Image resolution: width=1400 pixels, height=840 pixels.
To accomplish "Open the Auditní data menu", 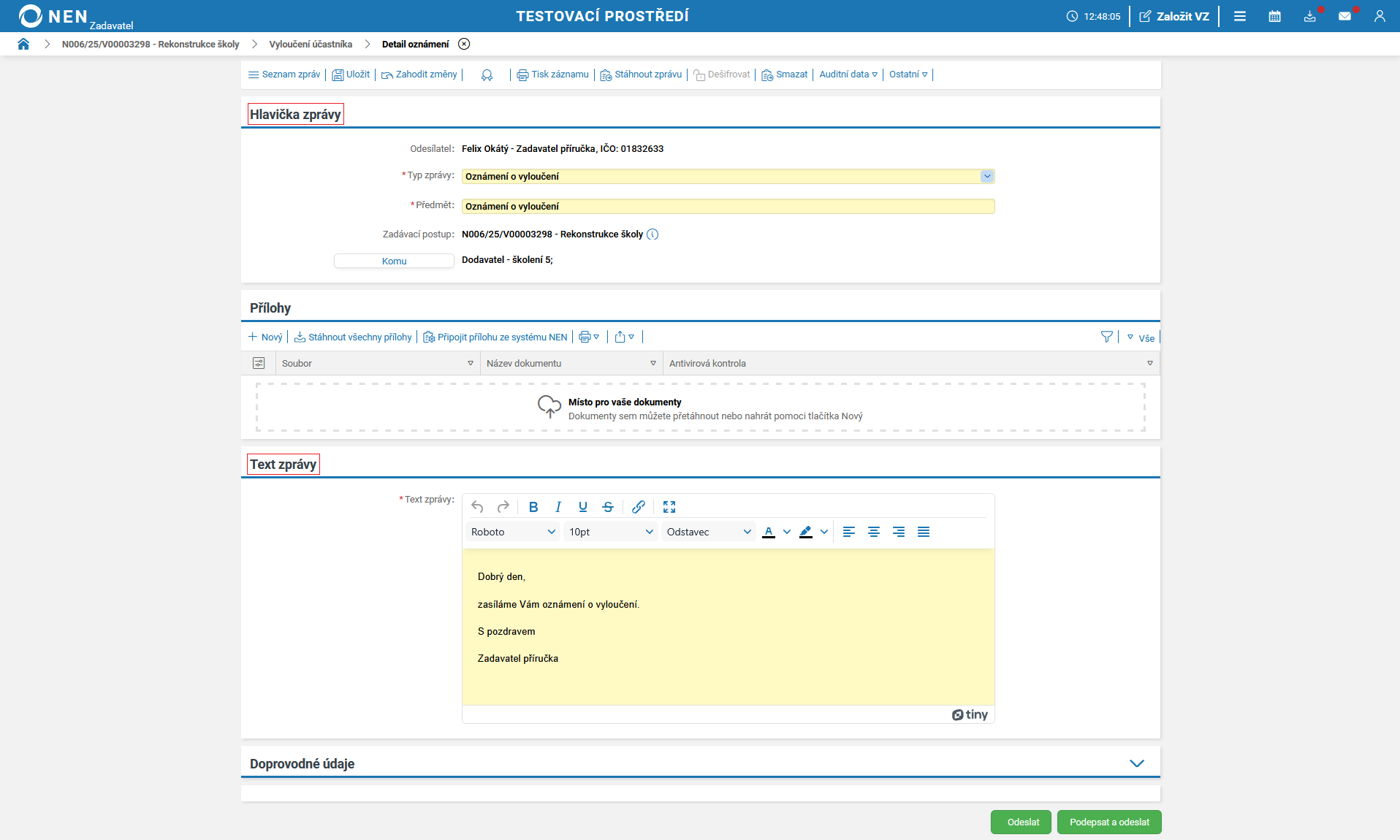I will pyautogui.click(x=848, y=75).
